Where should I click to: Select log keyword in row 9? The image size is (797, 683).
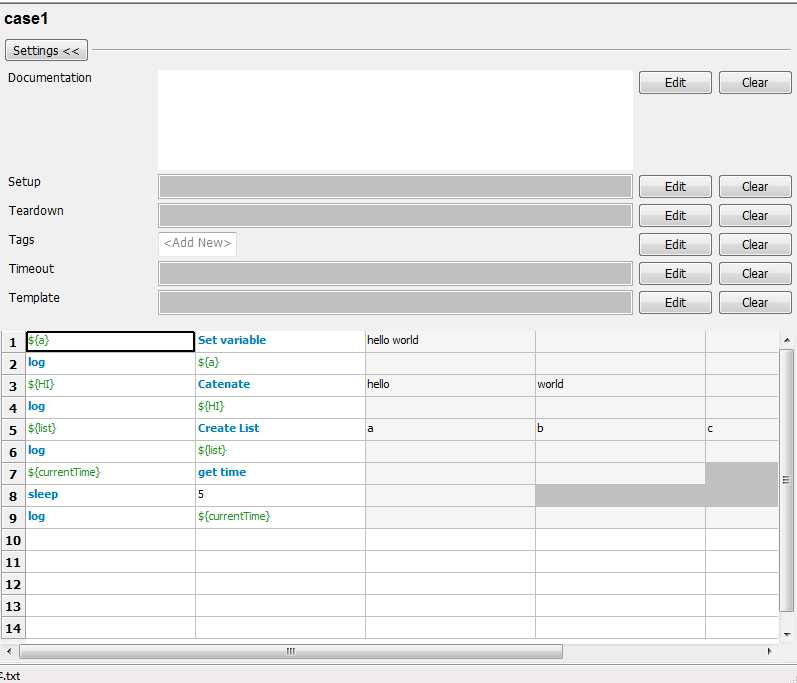[x=110, y=517]
